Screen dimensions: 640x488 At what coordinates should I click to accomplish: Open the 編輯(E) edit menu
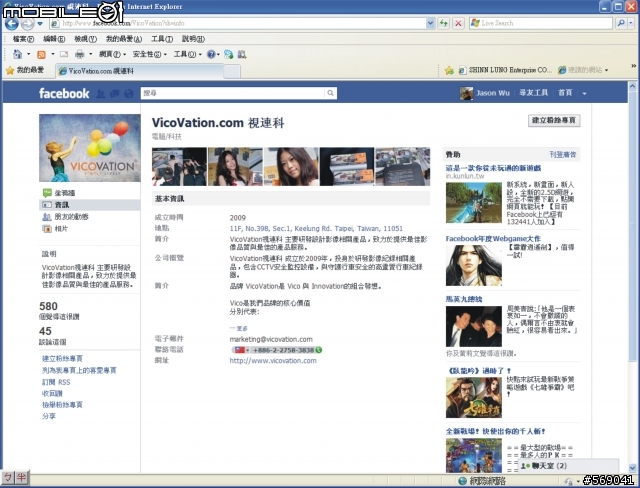[54, 39]
